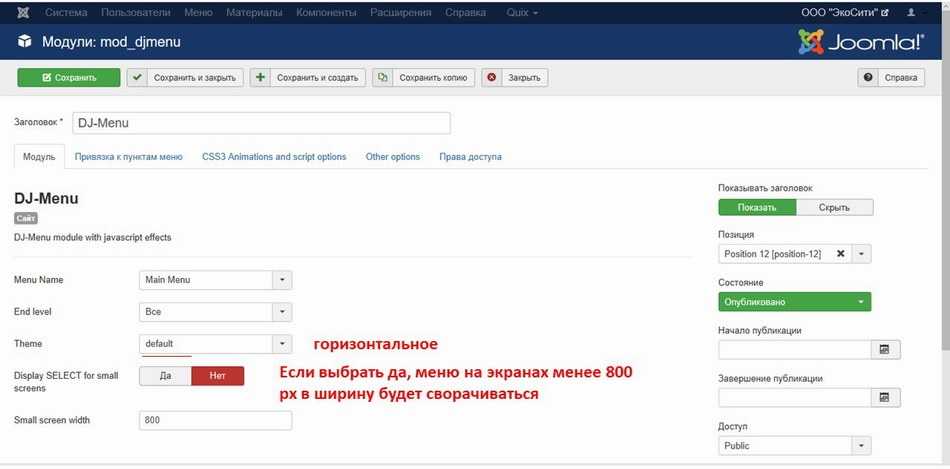Viewport: 950px width, 469px height.
Task: Select Нет for small screens display
Action: pos(217,376)
